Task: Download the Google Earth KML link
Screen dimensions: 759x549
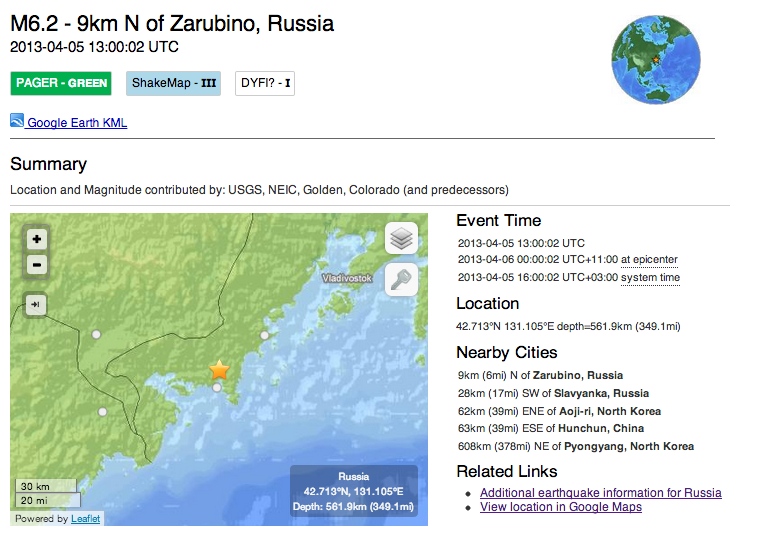Action: [77, 123]
